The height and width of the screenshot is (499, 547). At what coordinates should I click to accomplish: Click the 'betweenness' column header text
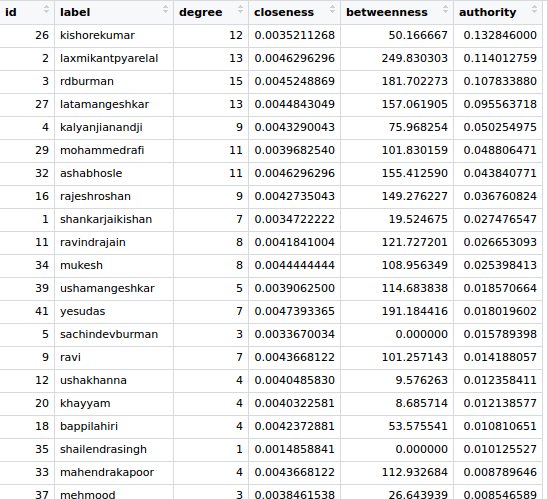(x=387, y=12)
